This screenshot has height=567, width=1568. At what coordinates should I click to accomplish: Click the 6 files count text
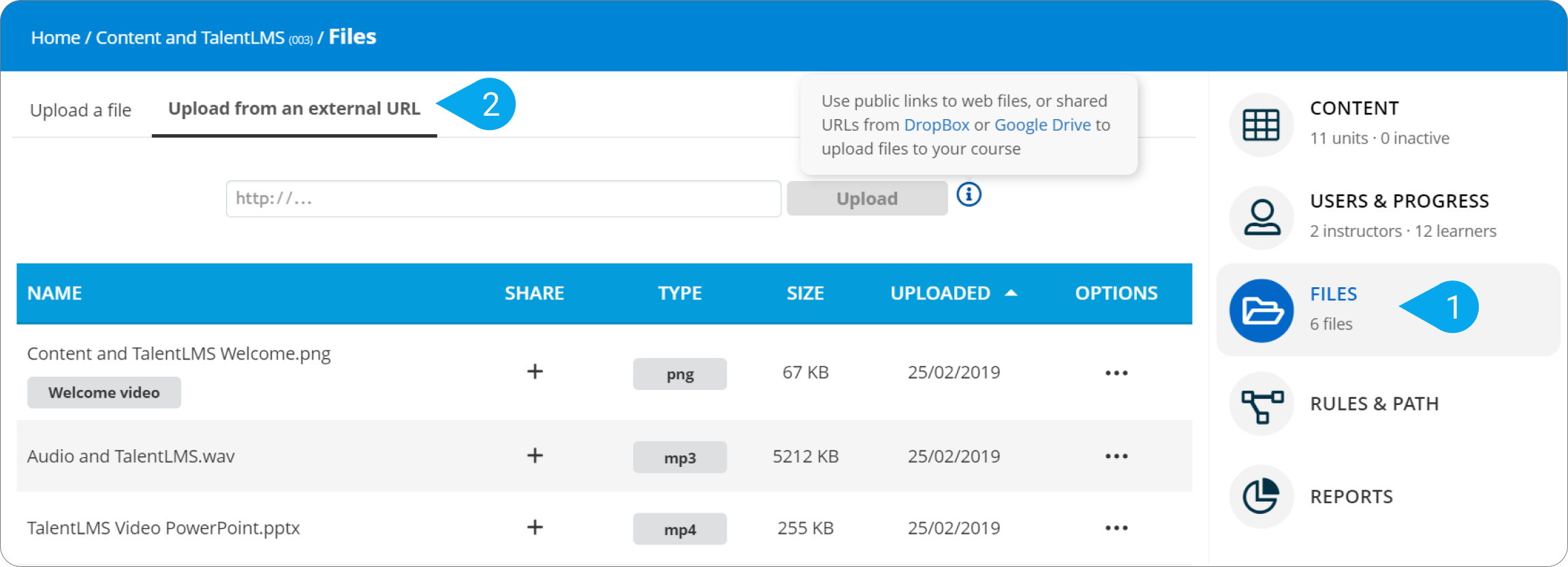click(x=1331, y=324)
